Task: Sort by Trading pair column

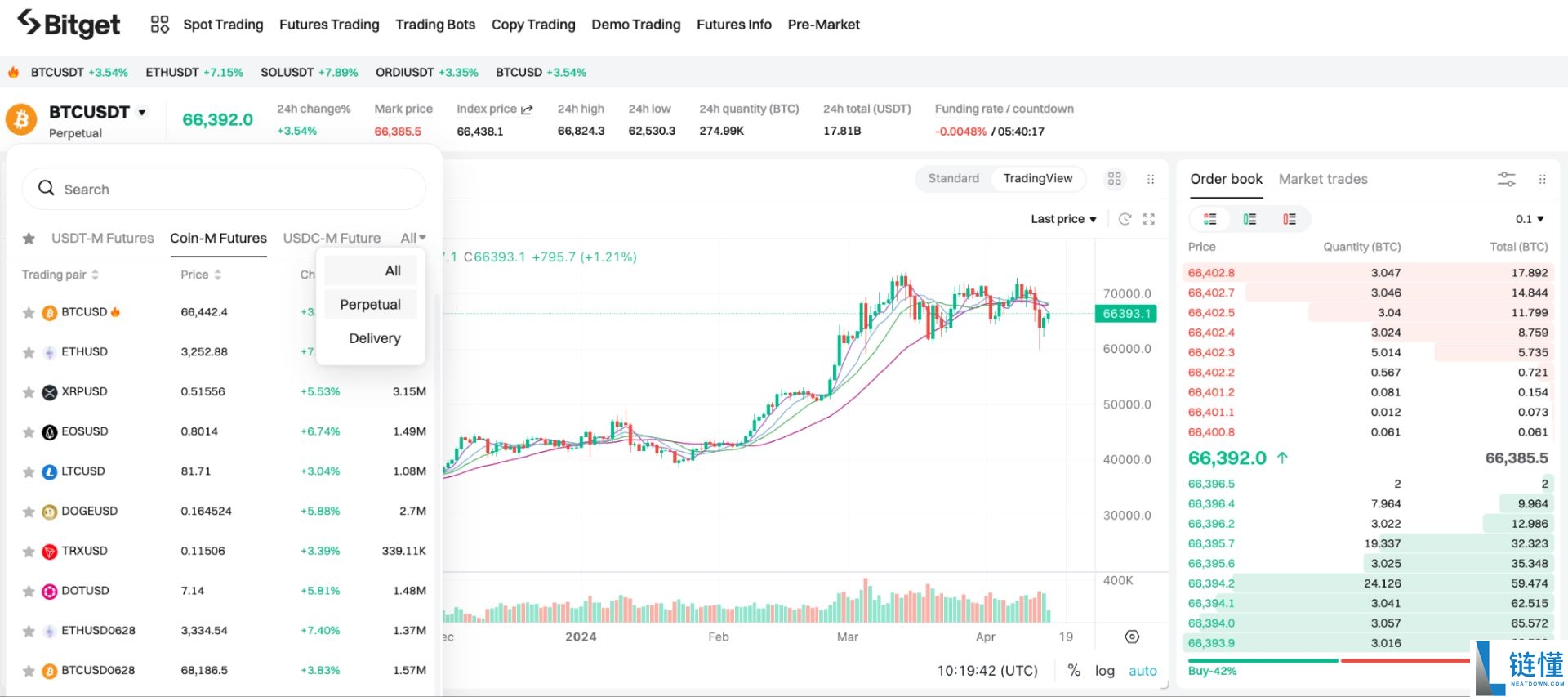Action: (60, 275)
